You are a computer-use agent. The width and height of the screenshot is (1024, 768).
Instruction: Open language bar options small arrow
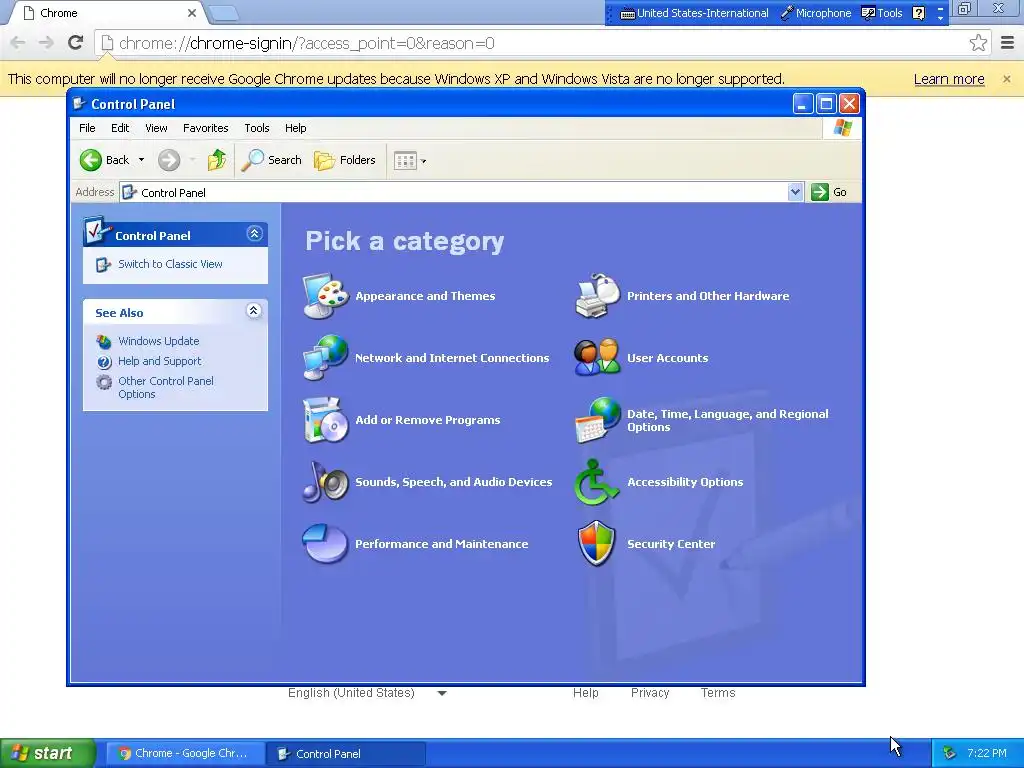(x=940, y=18)
